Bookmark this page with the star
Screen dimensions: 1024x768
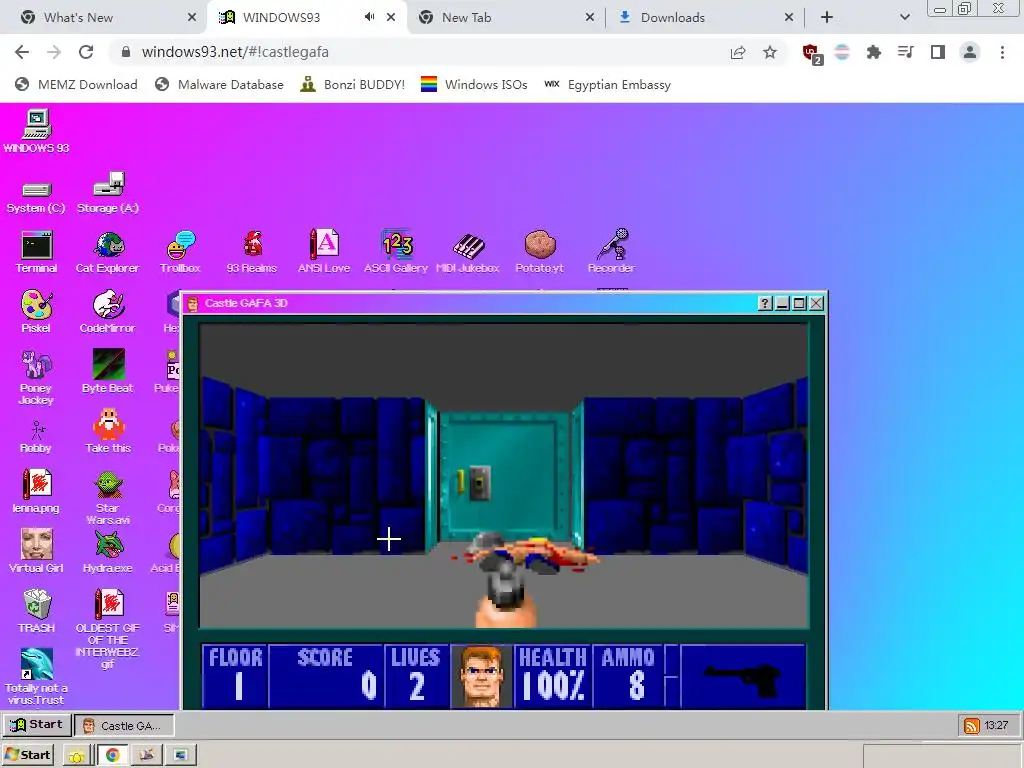coord(770,52)
